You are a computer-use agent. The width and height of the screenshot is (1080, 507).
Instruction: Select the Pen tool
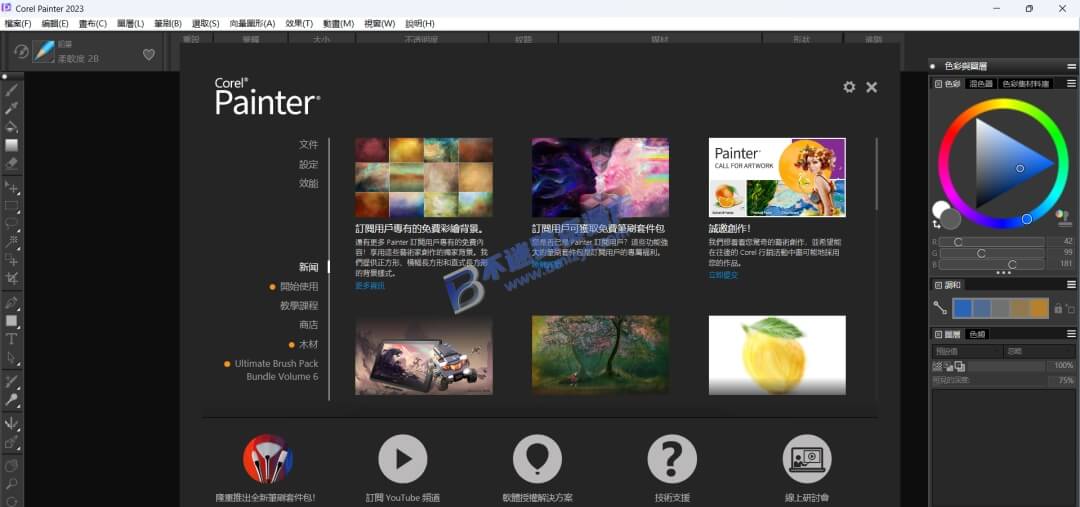click(12, 302)
